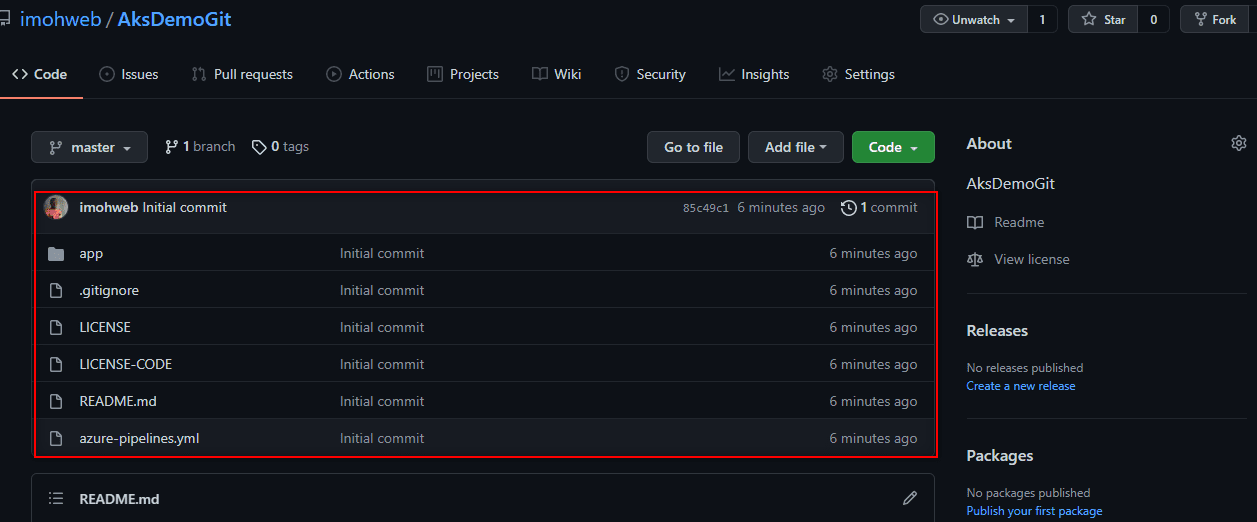Click the Packages heading
The height and width of the screenshot is (522, 1257).
click(1000, 455)
